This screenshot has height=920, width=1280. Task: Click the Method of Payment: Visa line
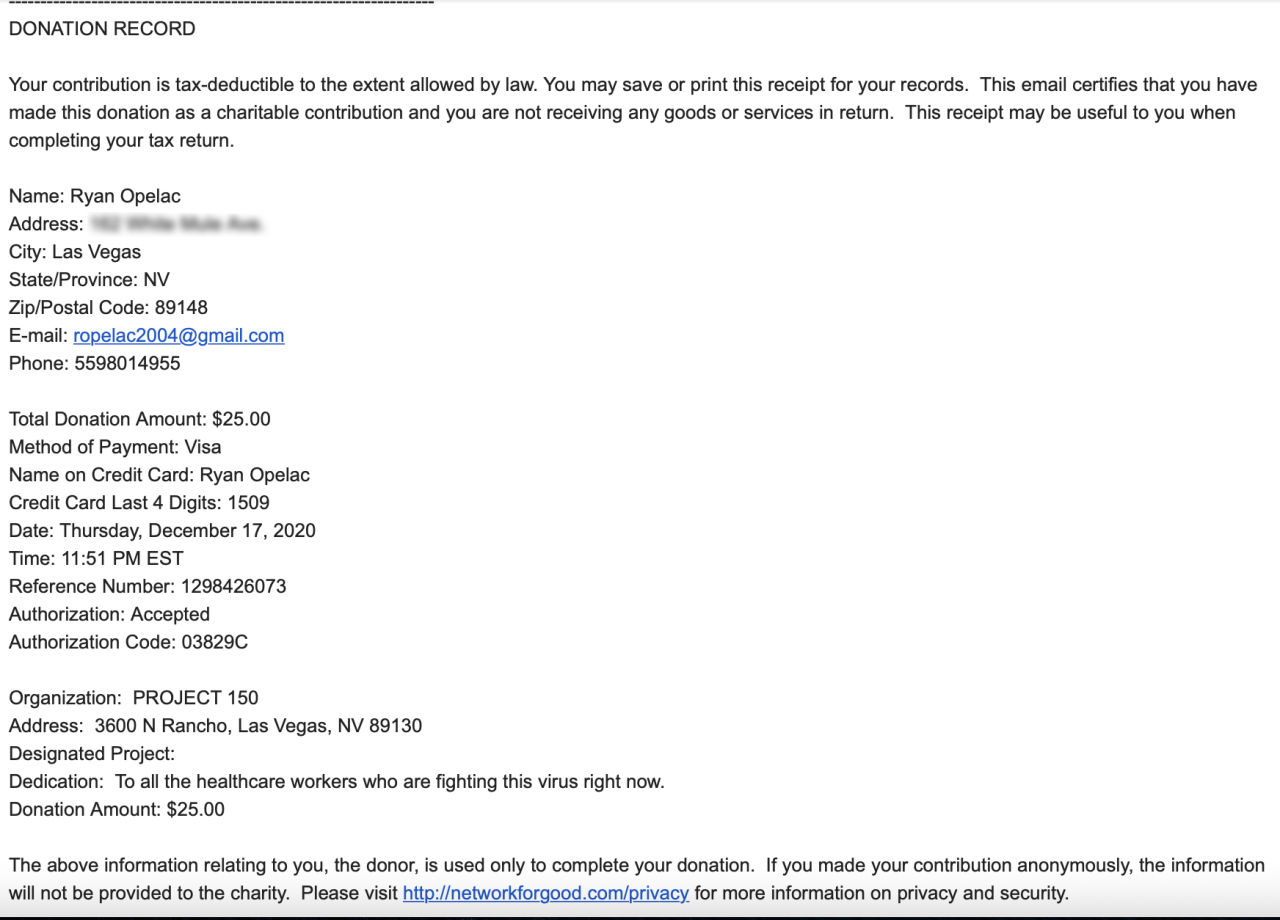(x=115, y=447)
